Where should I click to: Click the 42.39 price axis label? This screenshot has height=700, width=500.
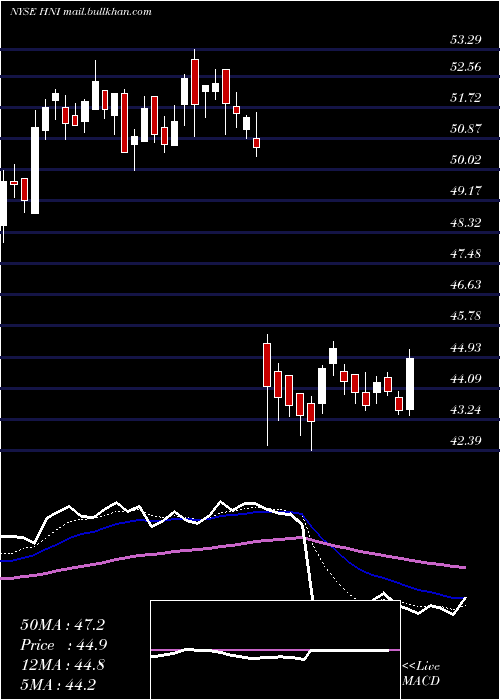(466, 441)
